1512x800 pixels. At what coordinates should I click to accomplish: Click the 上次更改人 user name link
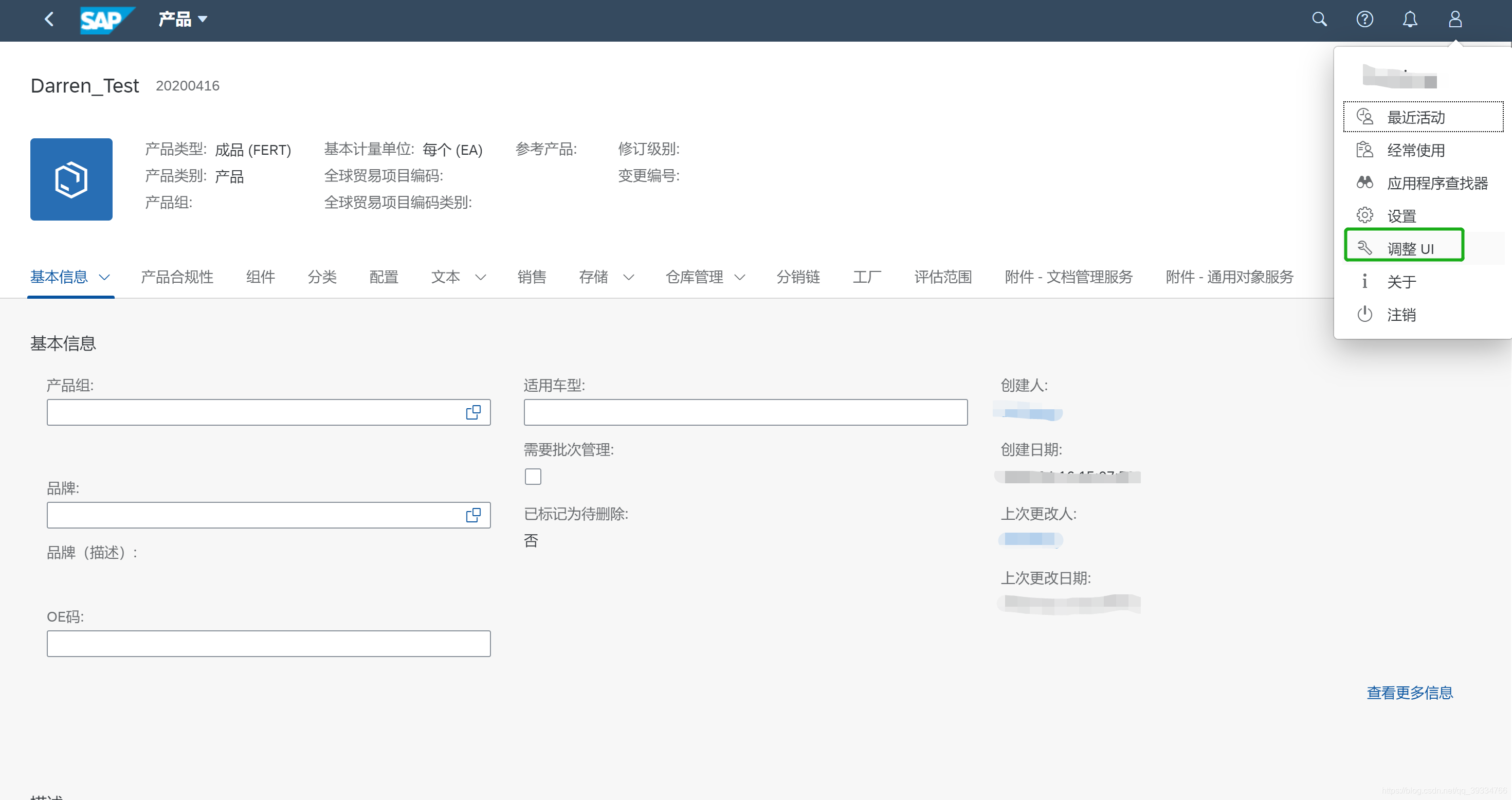(x=1030, y=539)
